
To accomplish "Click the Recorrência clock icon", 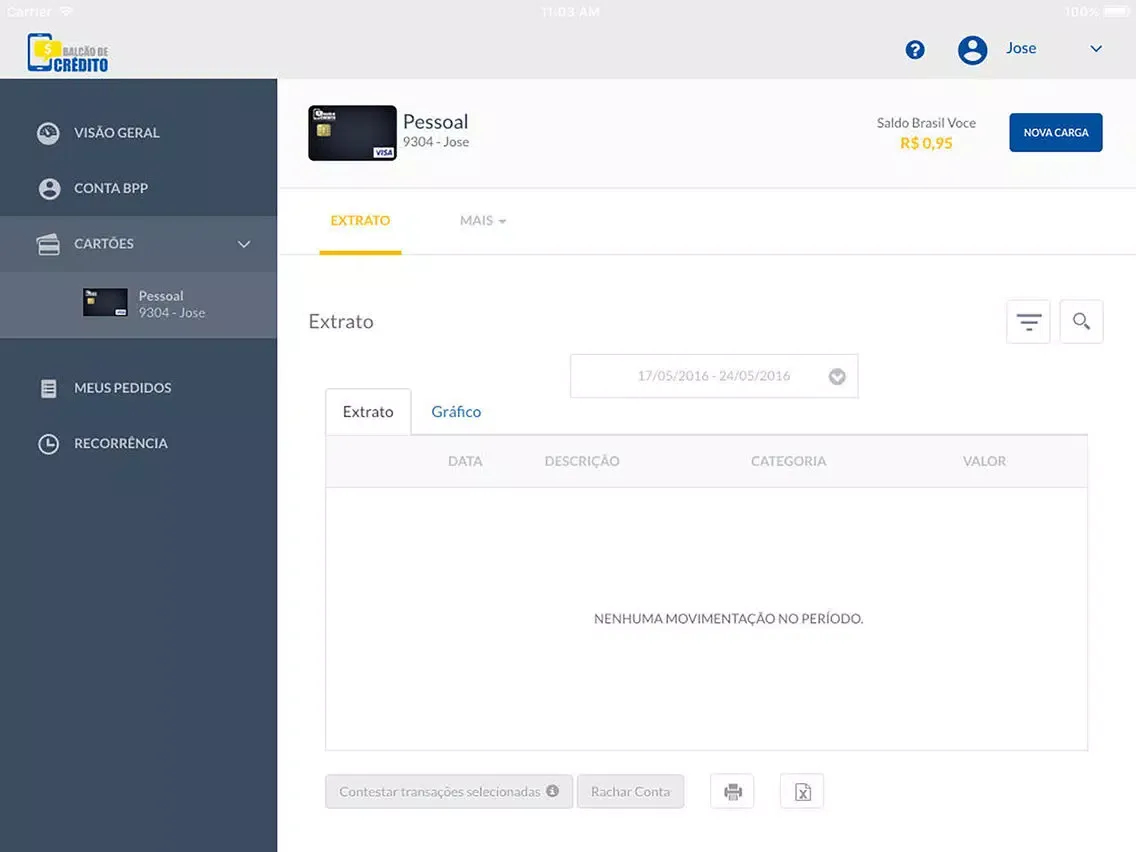I will (49, 444).
